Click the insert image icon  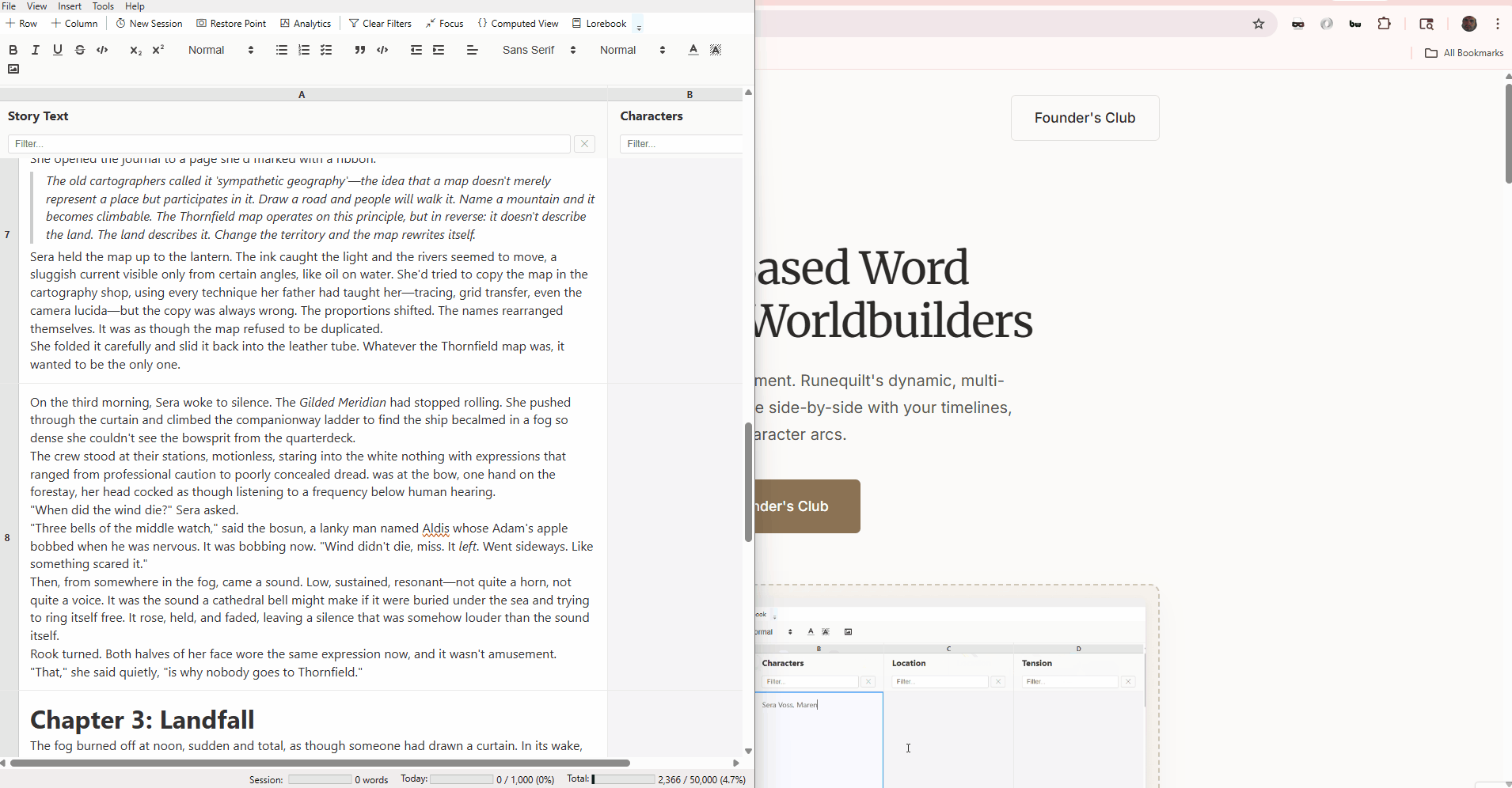coord(13,70)
